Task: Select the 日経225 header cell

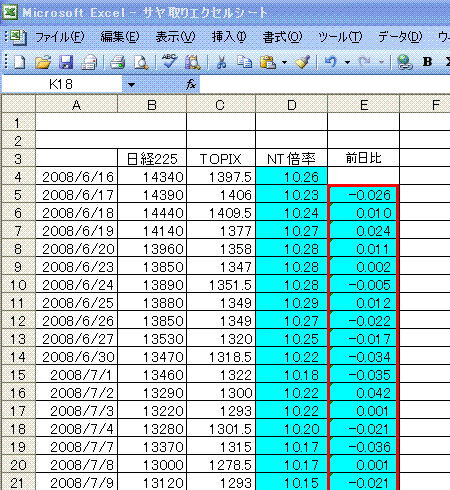Action: tap(152, 158)
